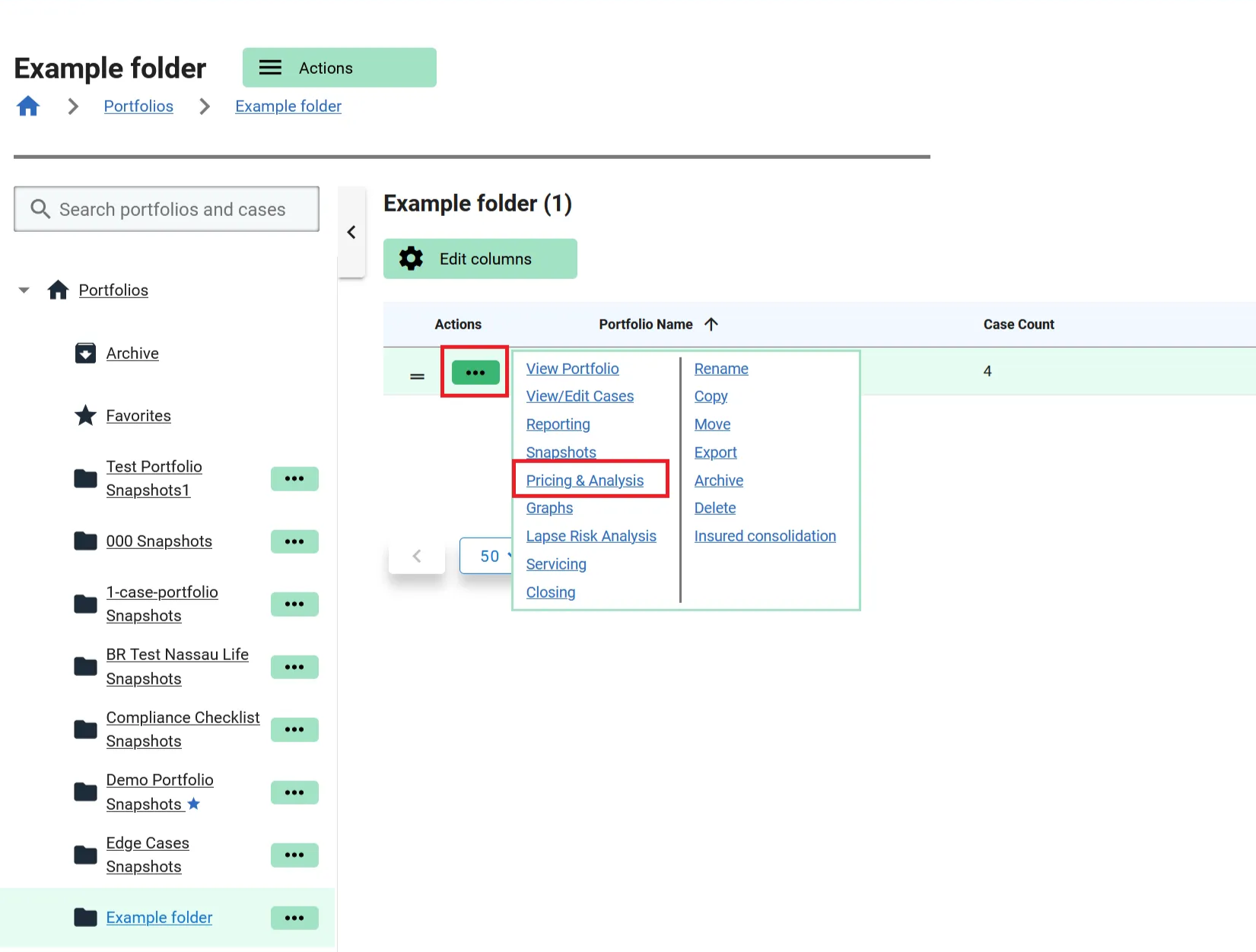The height and width of the screenshot is (952, 1256).
Task: Select Pricing & Analysis from the menu
Action: 584,481
